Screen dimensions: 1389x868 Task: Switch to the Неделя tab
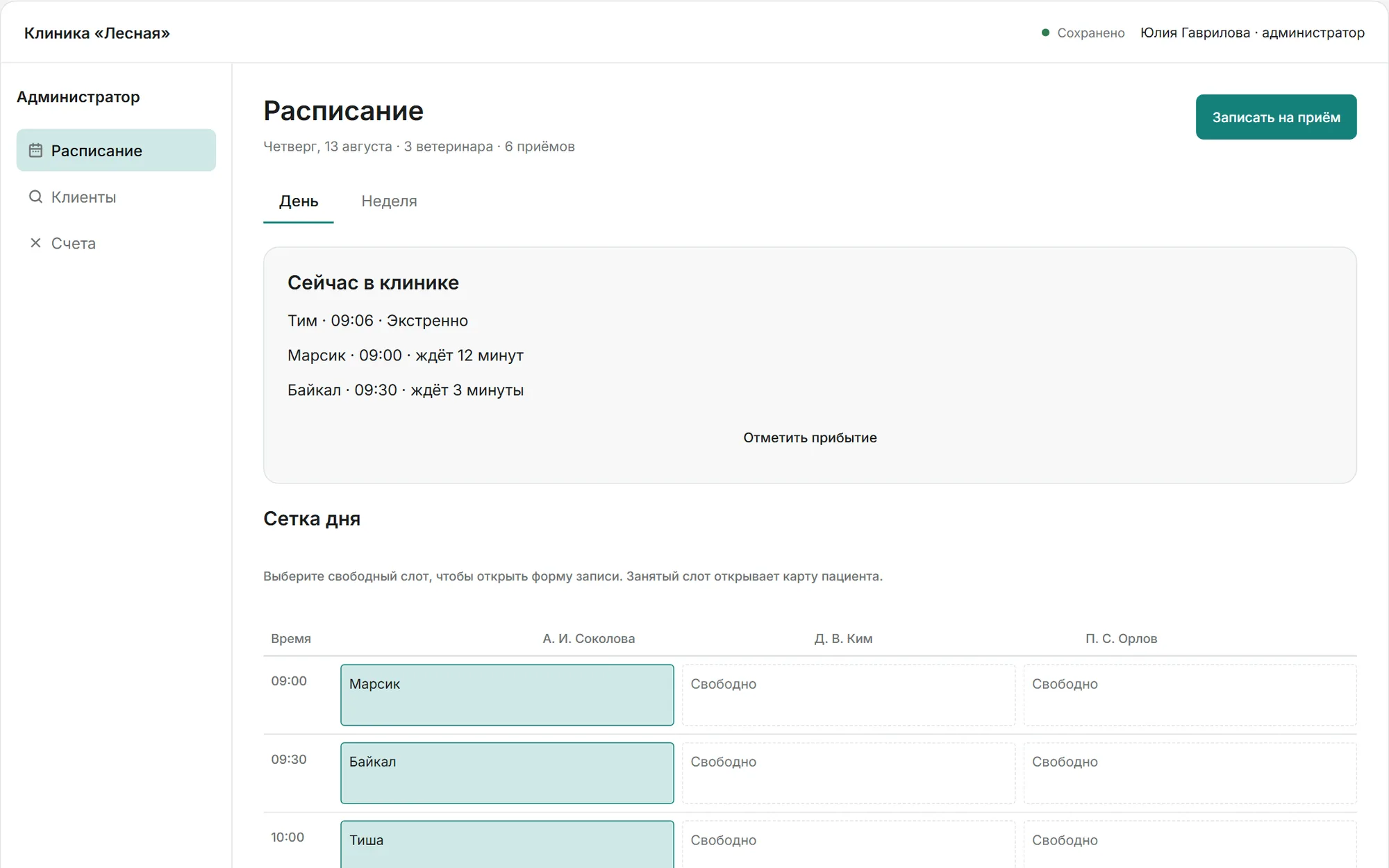[389, 201]
